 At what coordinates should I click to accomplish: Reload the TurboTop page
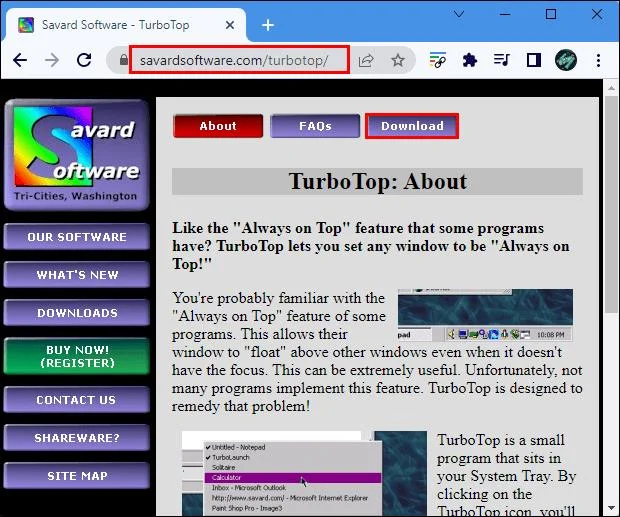[84, 60]
